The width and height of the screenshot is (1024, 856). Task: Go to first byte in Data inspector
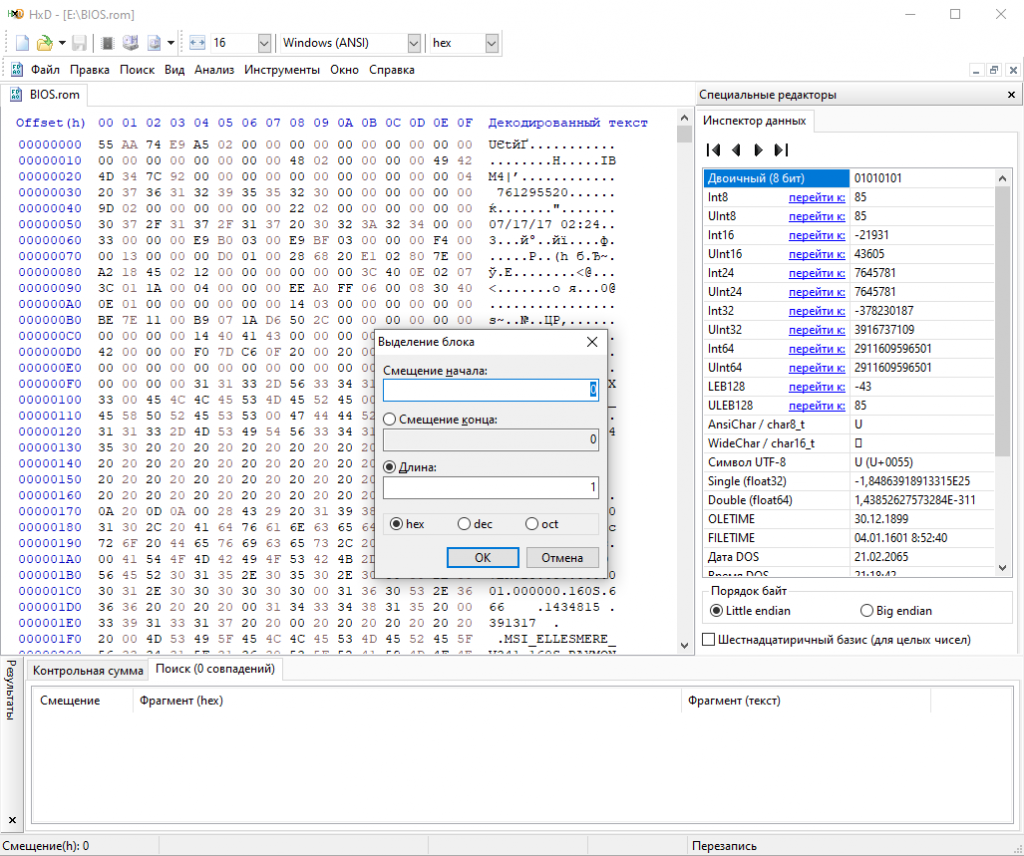714,150
